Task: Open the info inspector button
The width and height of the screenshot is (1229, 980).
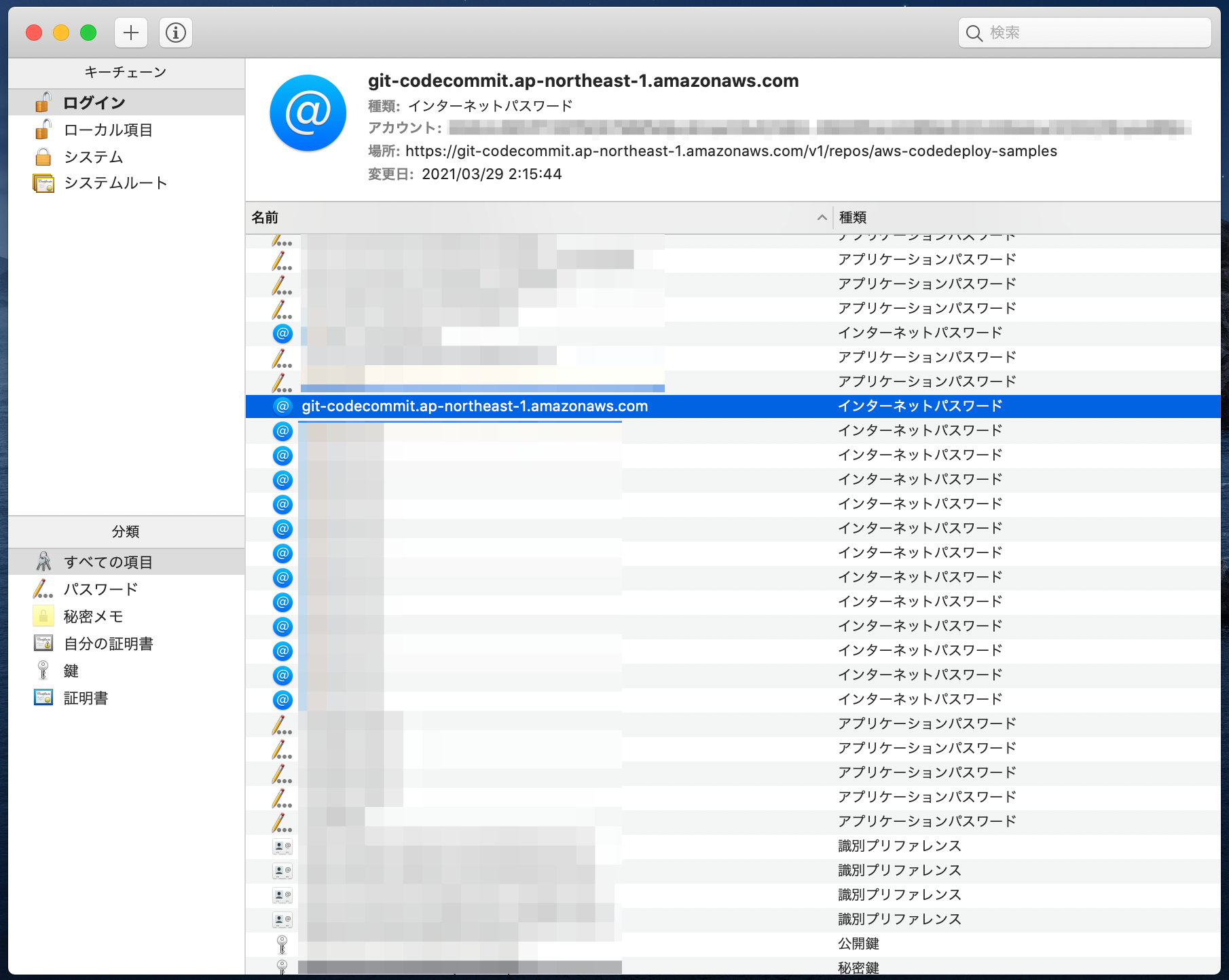Action: (176, 33)
